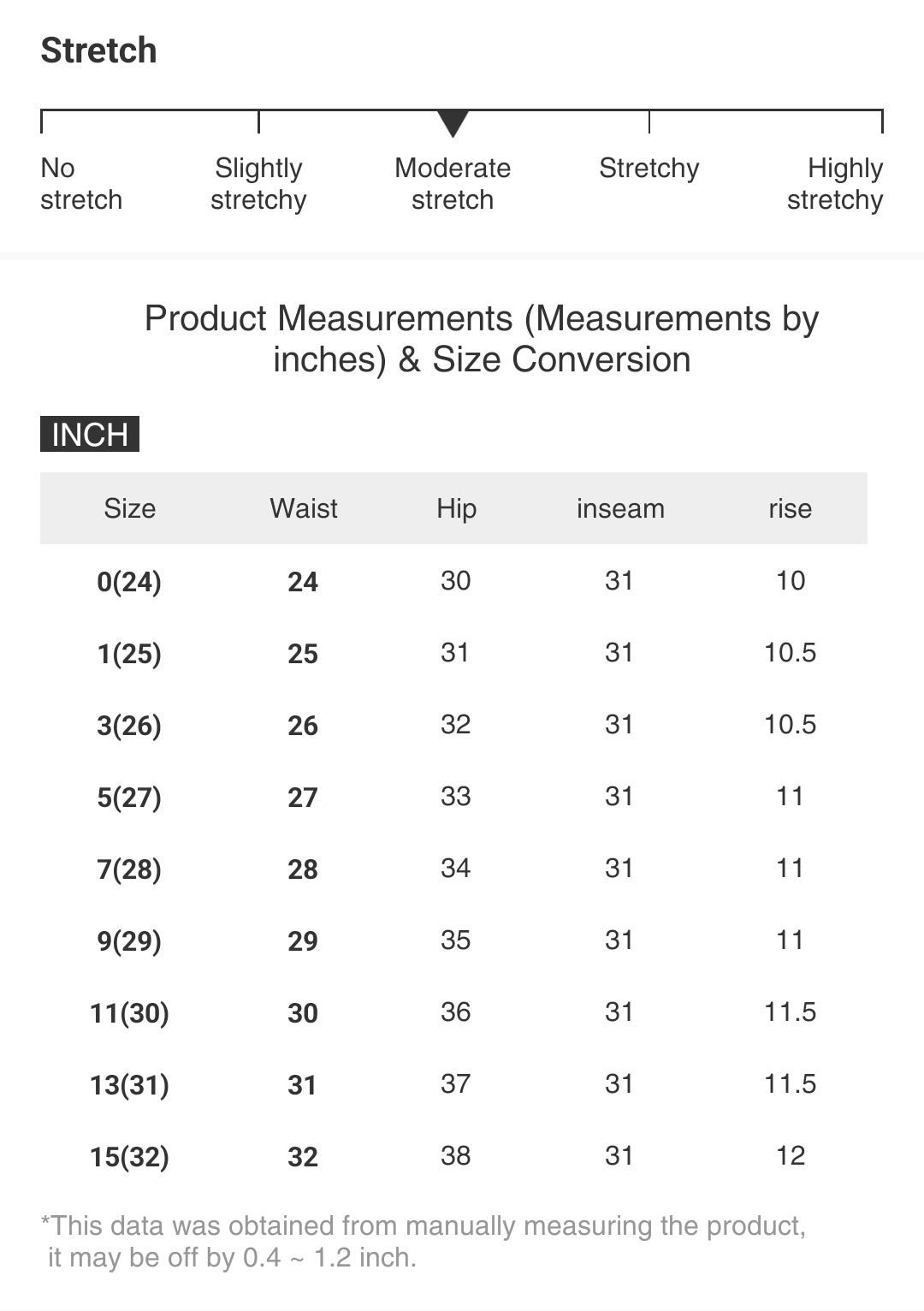
Task: Click the triangle marker on the stretch scale
Action: pos(453,123)
